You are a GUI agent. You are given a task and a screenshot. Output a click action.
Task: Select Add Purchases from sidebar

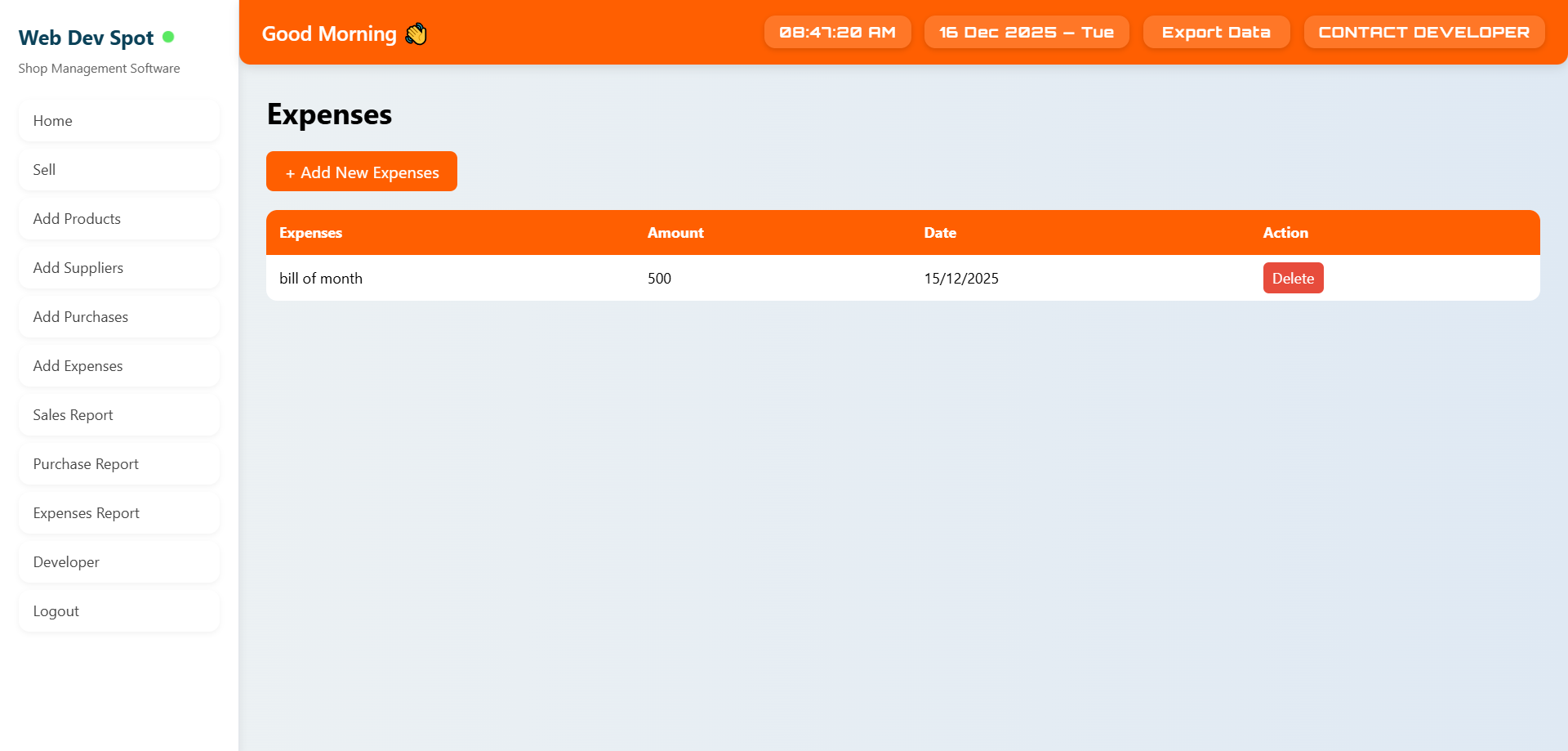click(119, 317)
